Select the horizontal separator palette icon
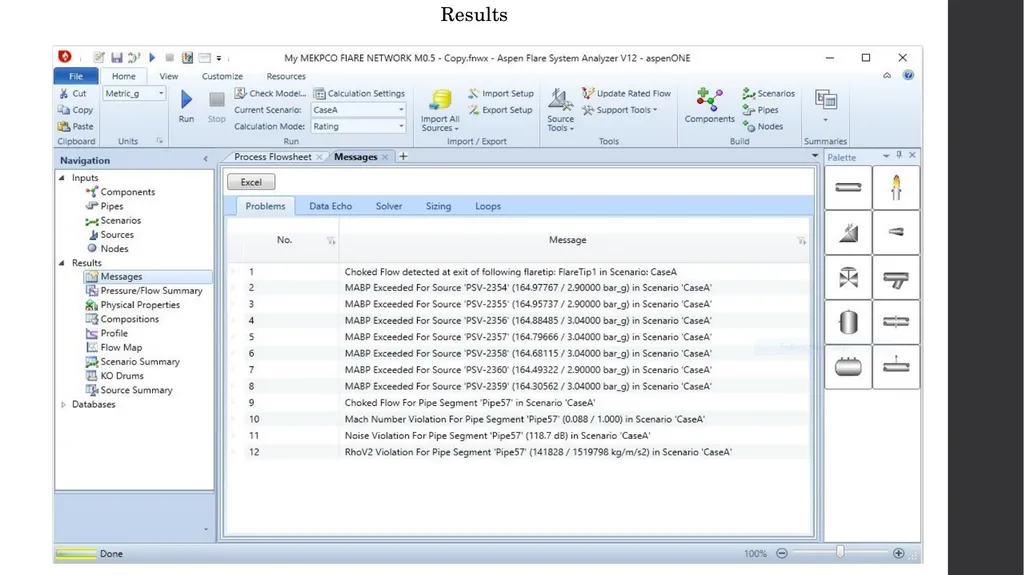This screenshot has height=575, width=1024. pos(848,367)
